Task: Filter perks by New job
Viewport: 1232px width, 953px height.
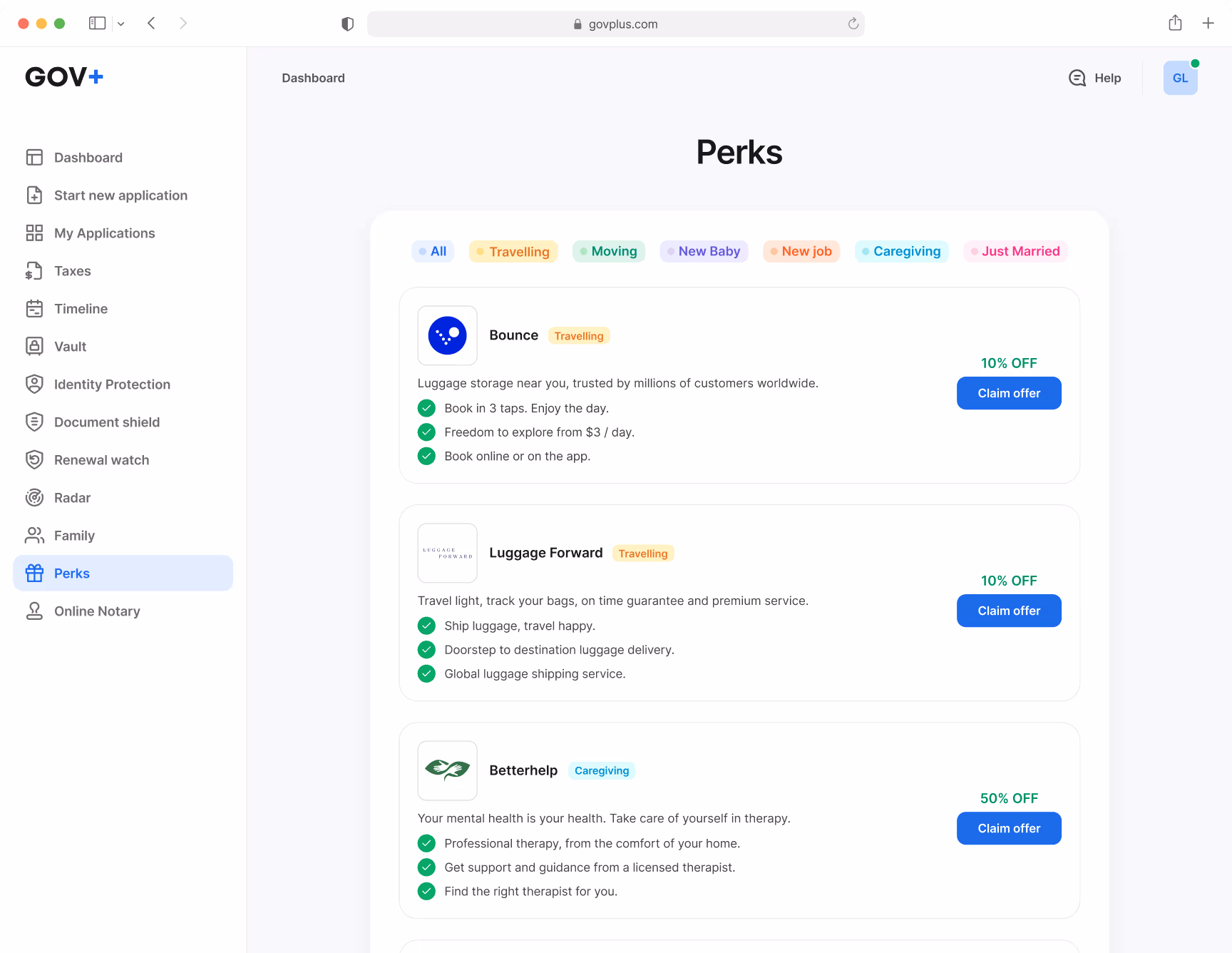Action: 801,251
